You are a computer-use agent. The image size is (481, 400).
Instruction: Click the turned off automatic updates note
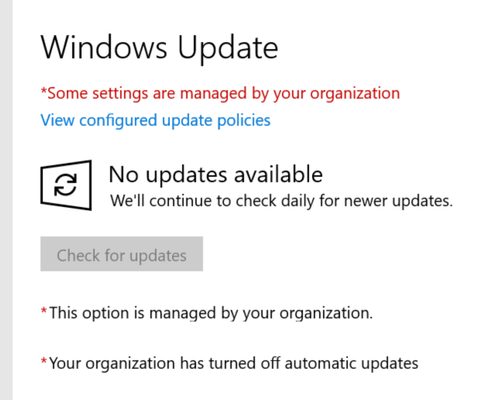point(229,363)
